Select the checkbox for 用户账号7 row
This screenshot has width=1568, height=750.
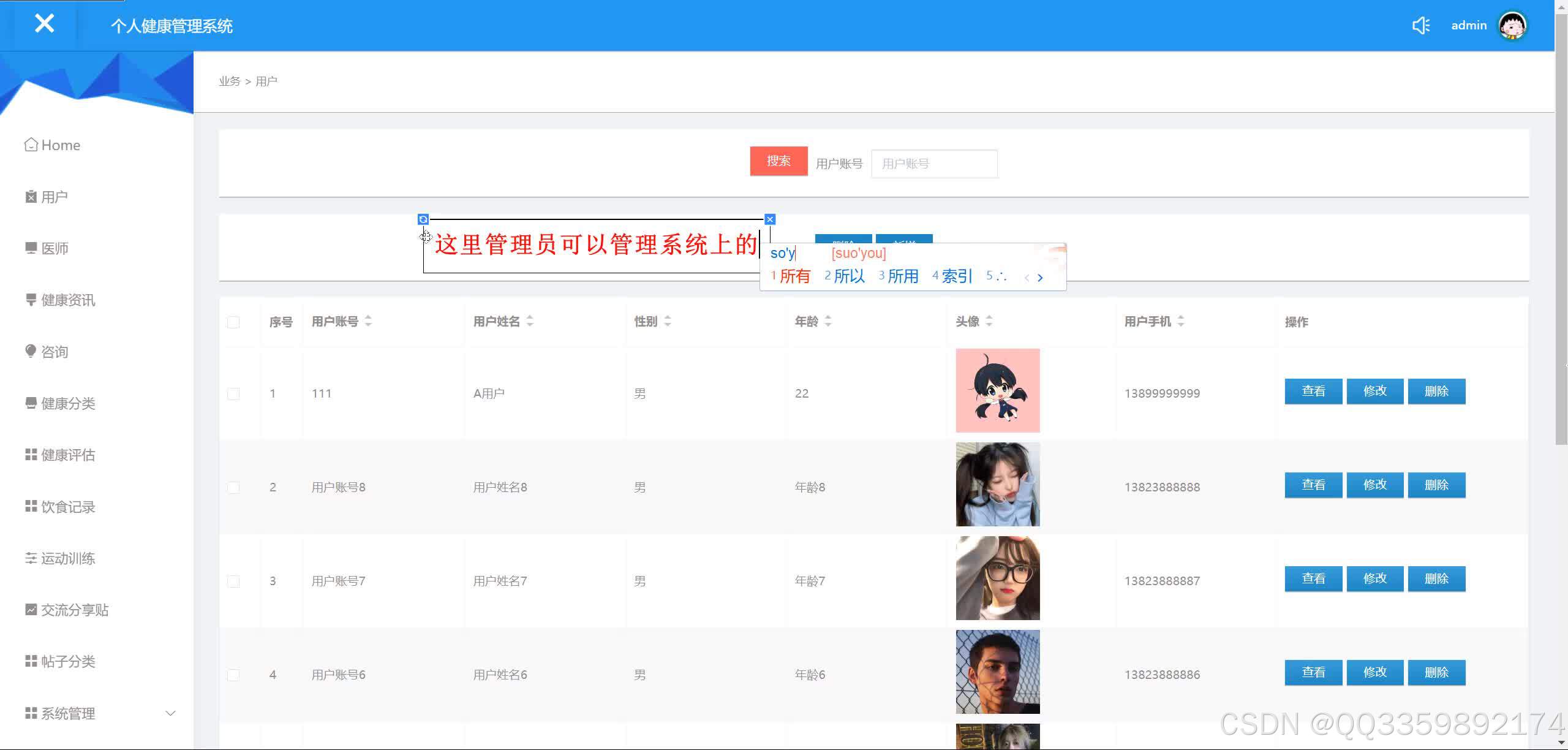tap(233, 581)
